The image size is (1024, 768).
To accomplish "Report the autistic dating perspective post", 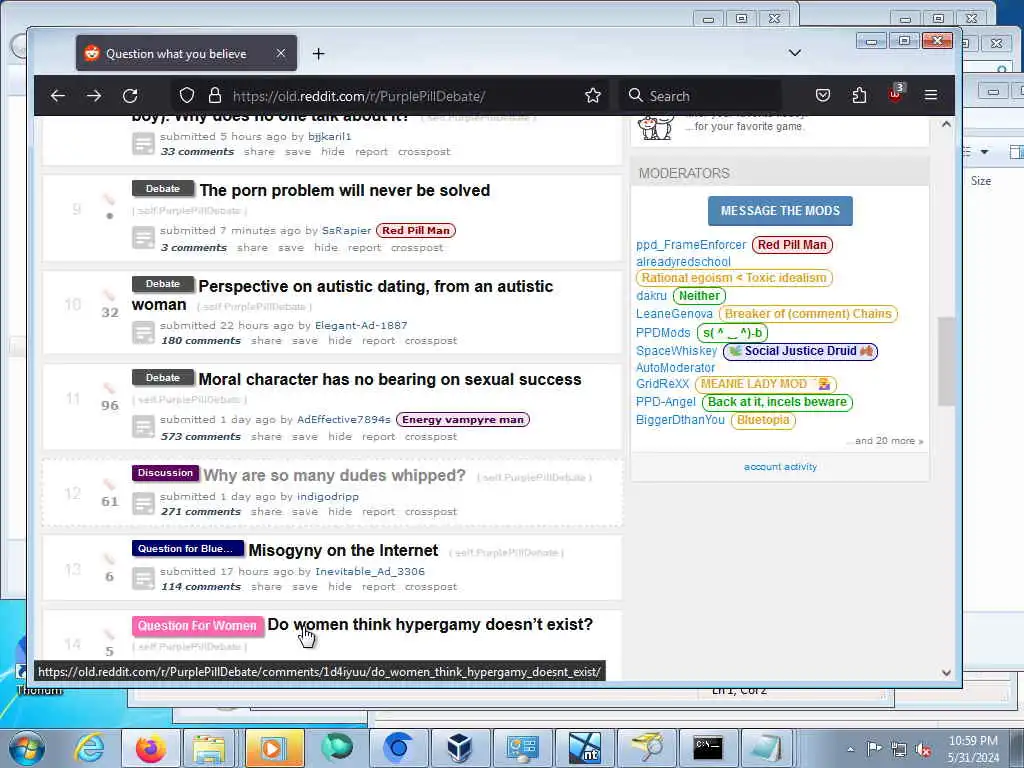I will click(x=379, y=340).
